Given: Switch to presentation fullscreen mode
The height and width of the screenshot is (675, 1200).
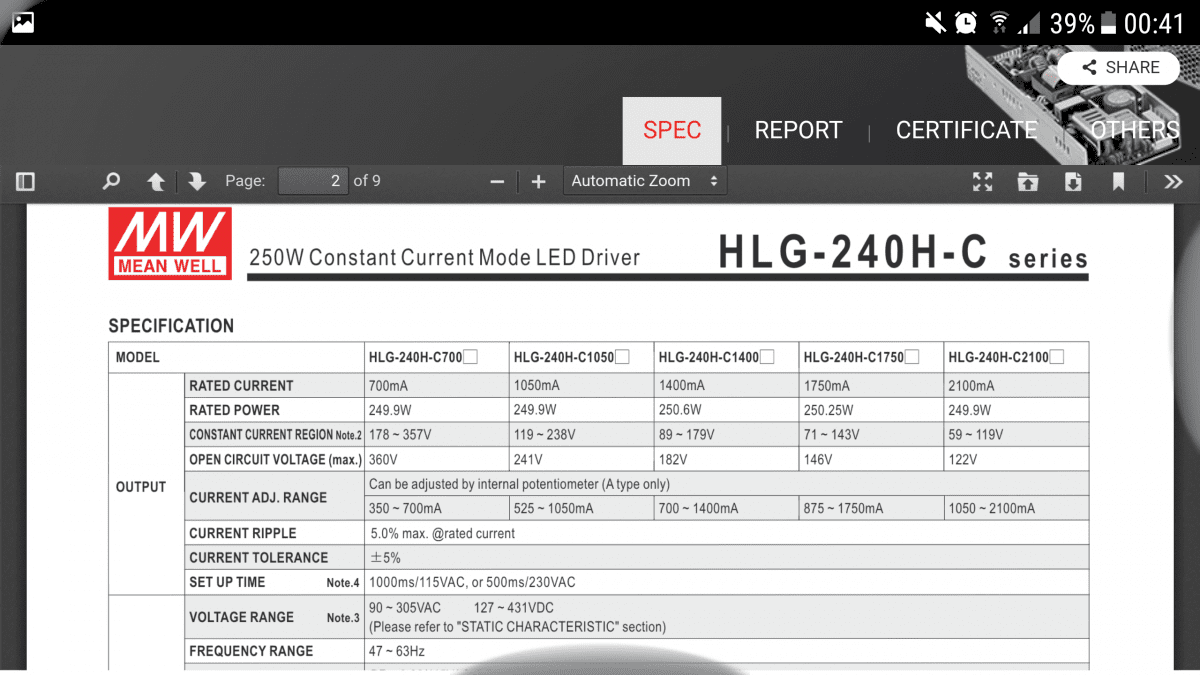Looking at the screenshot, I should [983, 181].
